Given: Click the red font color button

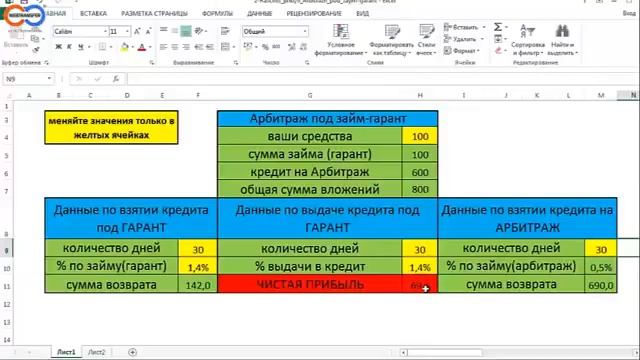Looking at the screenshot, I should pos(142,47).
